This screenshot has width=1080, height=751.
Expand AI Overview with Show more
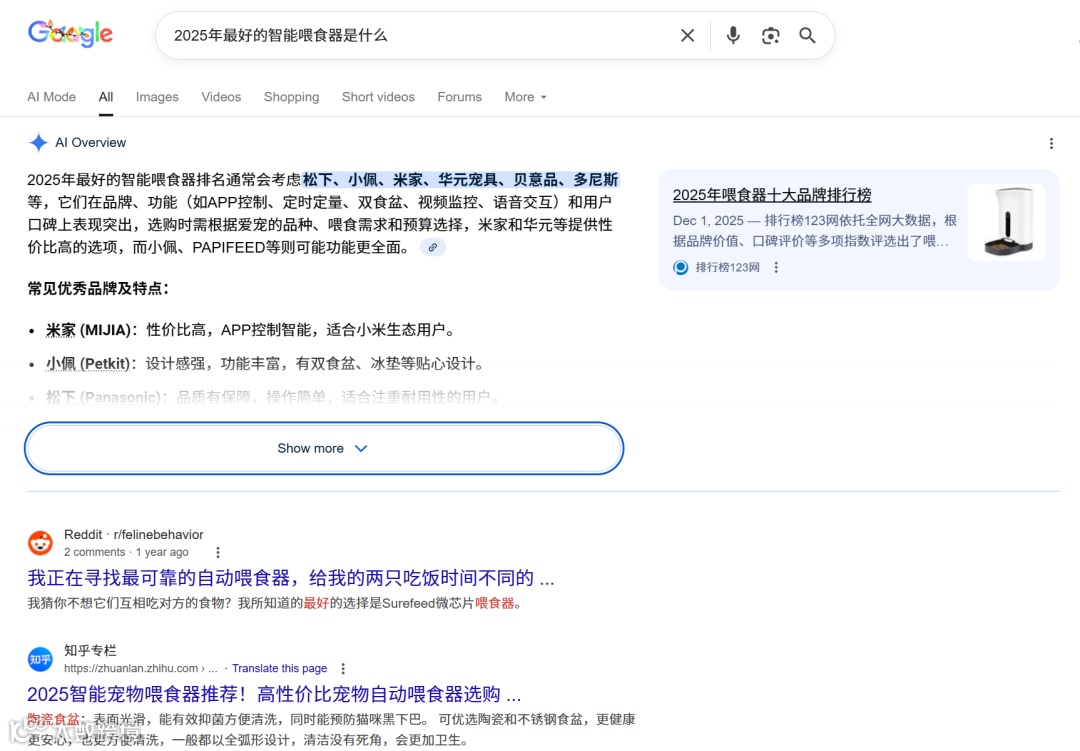[324, 449]
